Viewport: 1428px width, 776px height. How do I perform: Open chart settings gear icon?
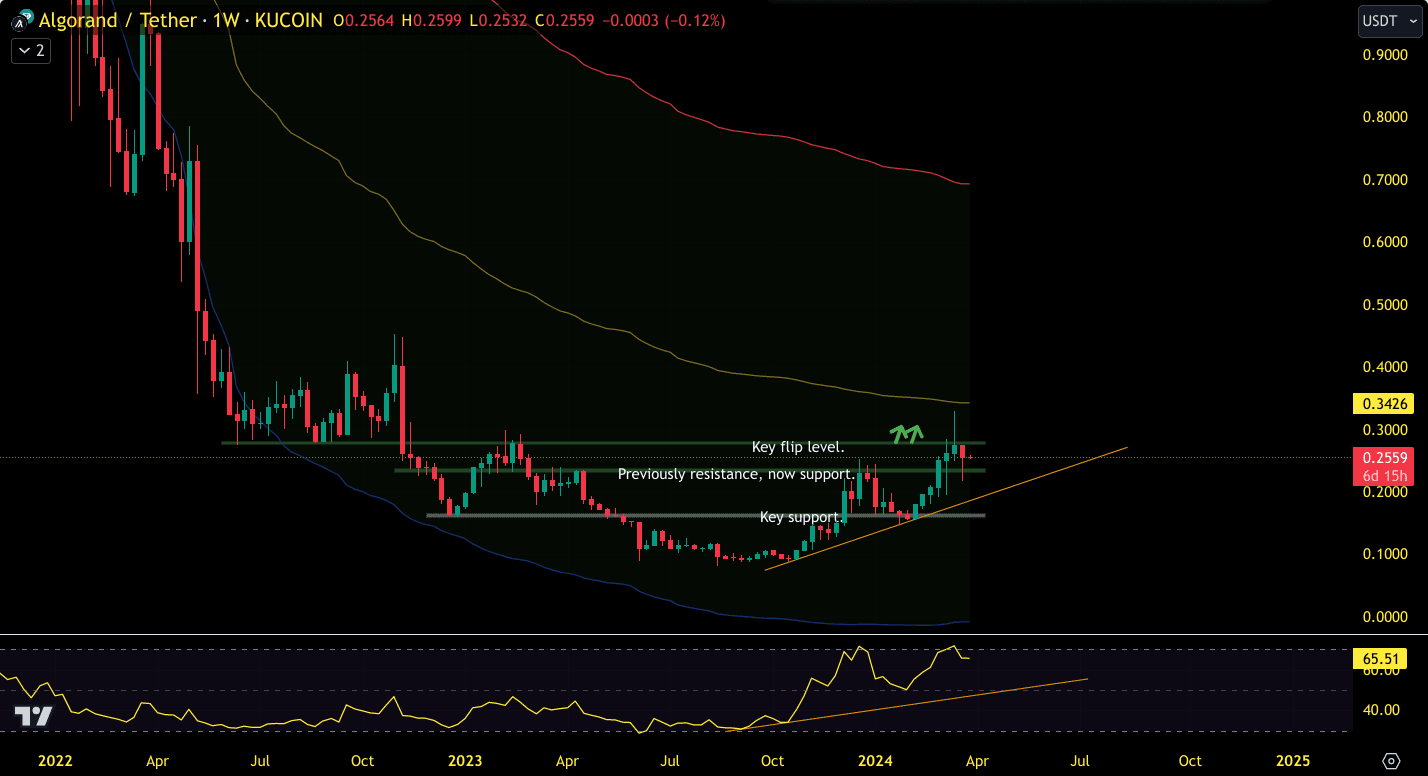click(1390, 761)
